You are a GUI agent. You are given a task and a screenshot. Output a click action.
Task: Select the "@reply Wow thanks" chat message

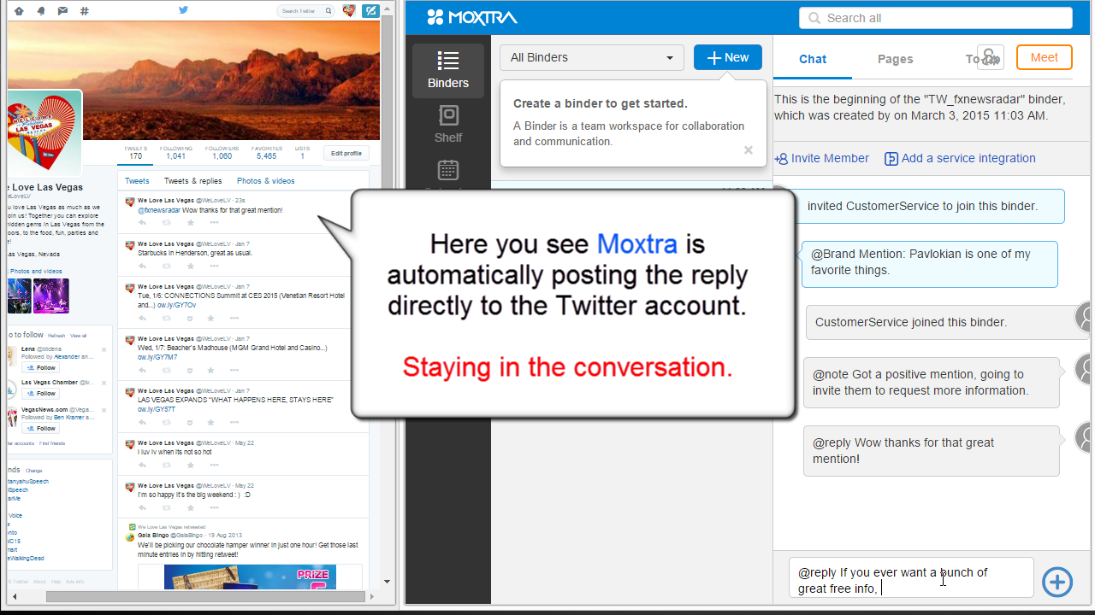coord(931,451)
